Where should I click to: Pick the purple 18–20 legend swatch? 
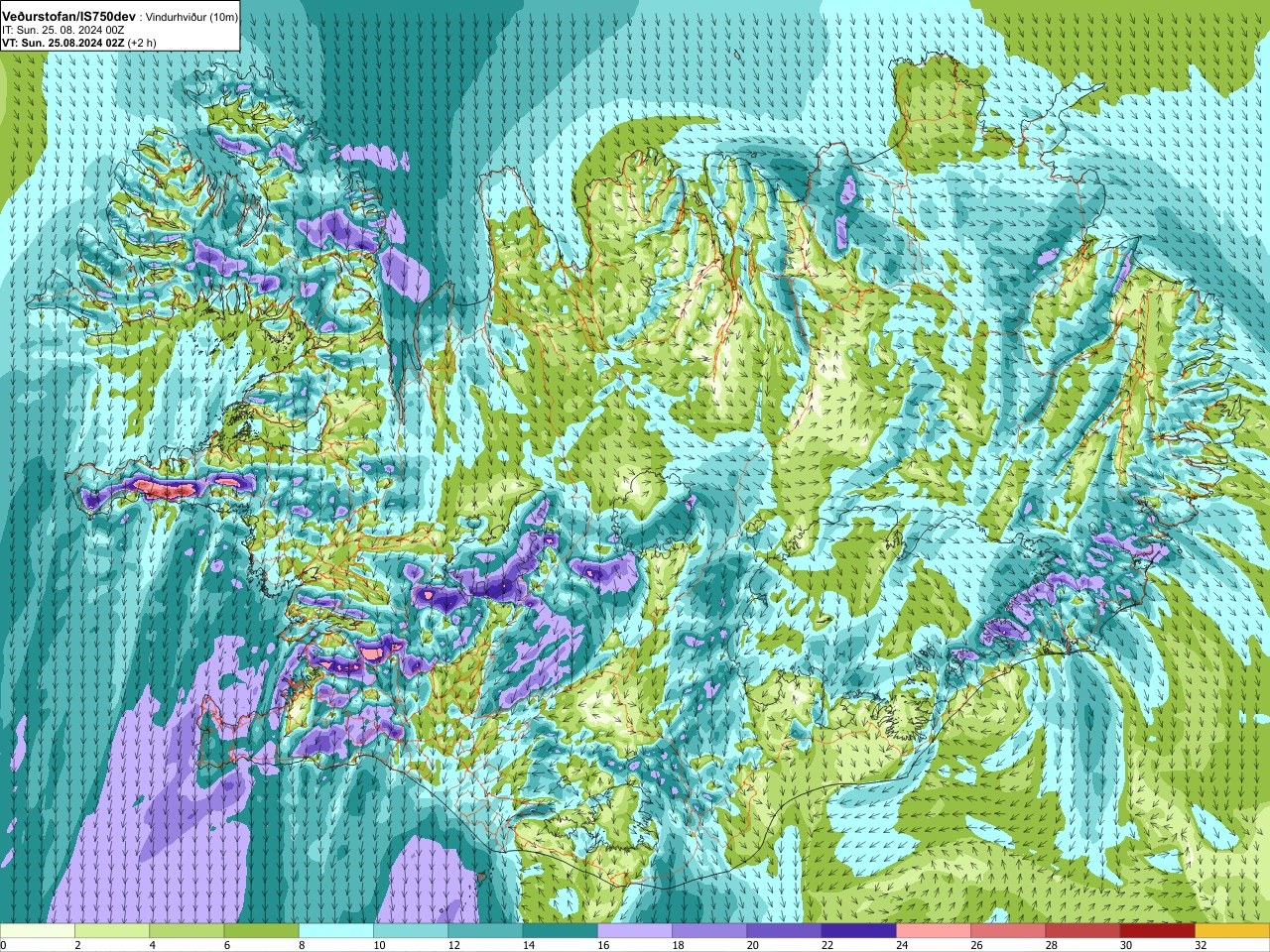tap(709, 931)
